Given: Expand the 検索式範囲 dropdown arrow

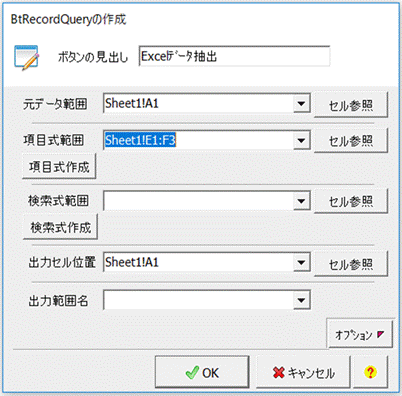Looking at the screenshot, I should tap(301, 201).
